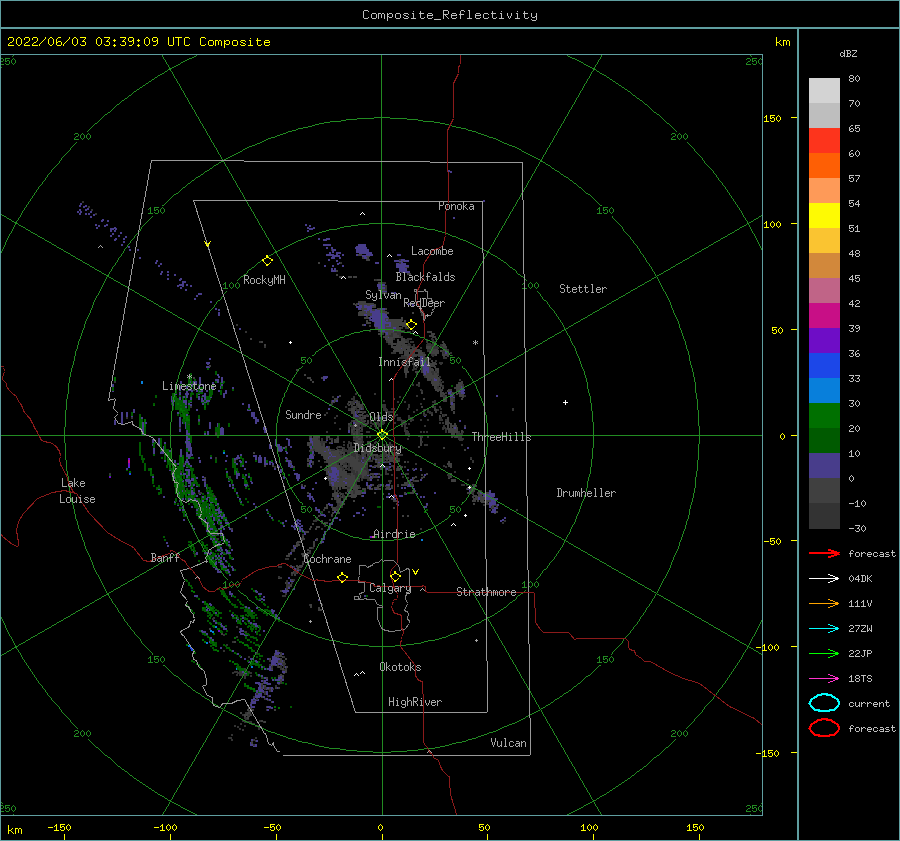Click the Cochrane town label
900x841 pixels.
(327, 559)
